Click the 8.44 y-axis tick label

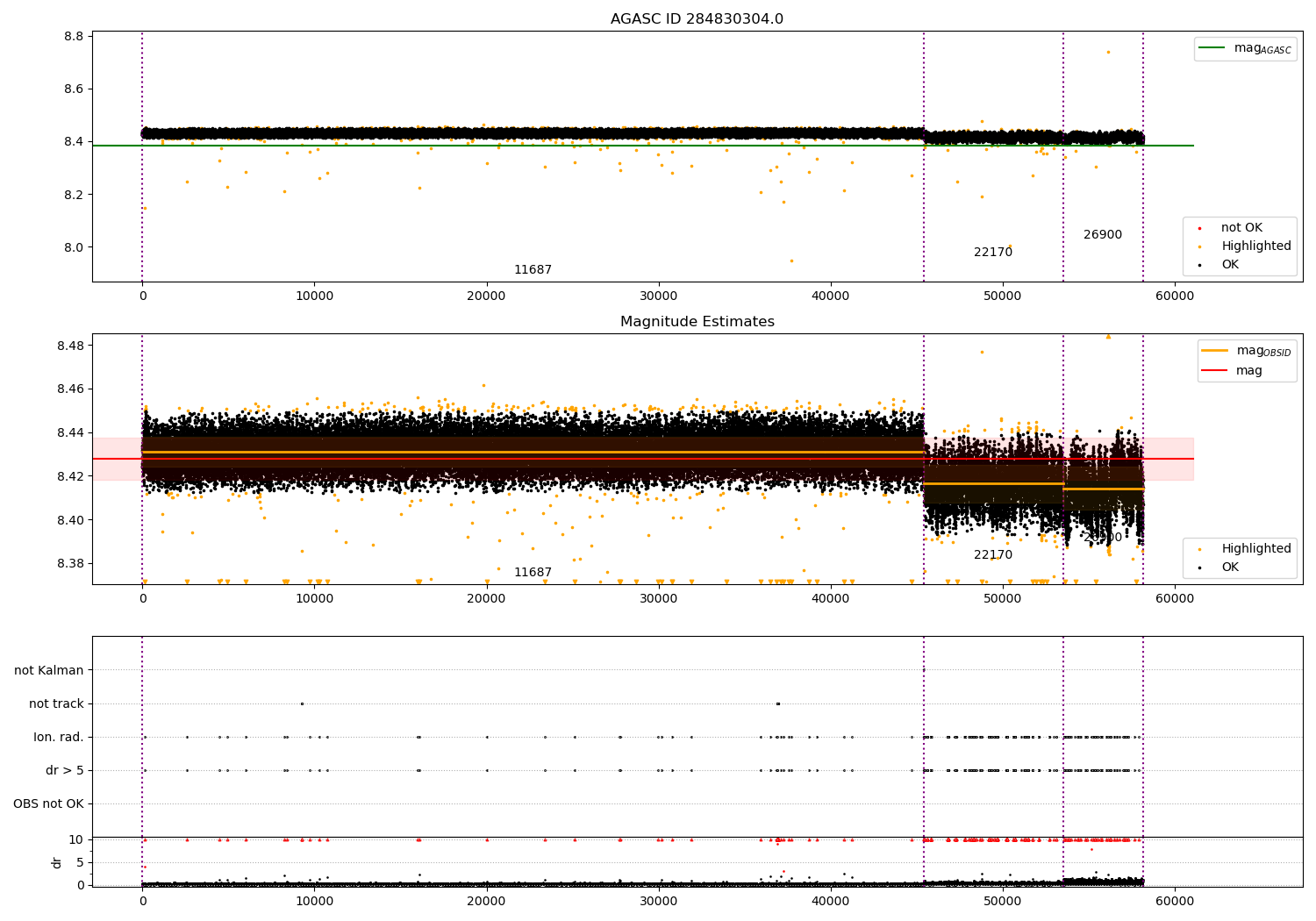(x=70, y=433)
